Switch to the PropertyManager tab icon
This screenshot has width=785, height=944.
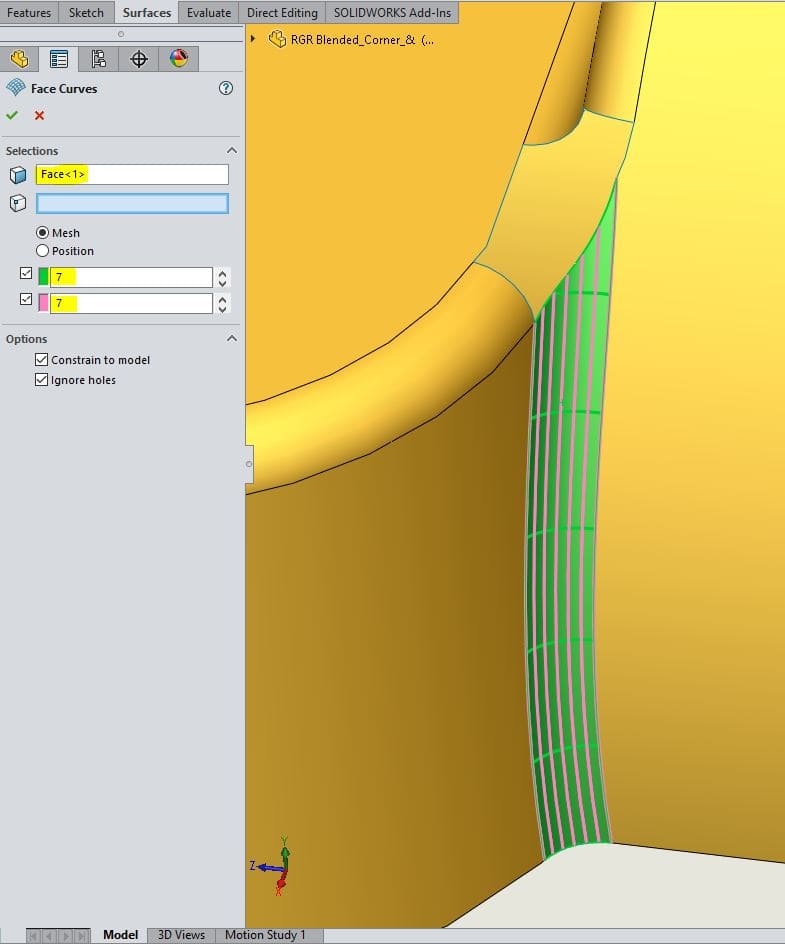click(59, 59)
